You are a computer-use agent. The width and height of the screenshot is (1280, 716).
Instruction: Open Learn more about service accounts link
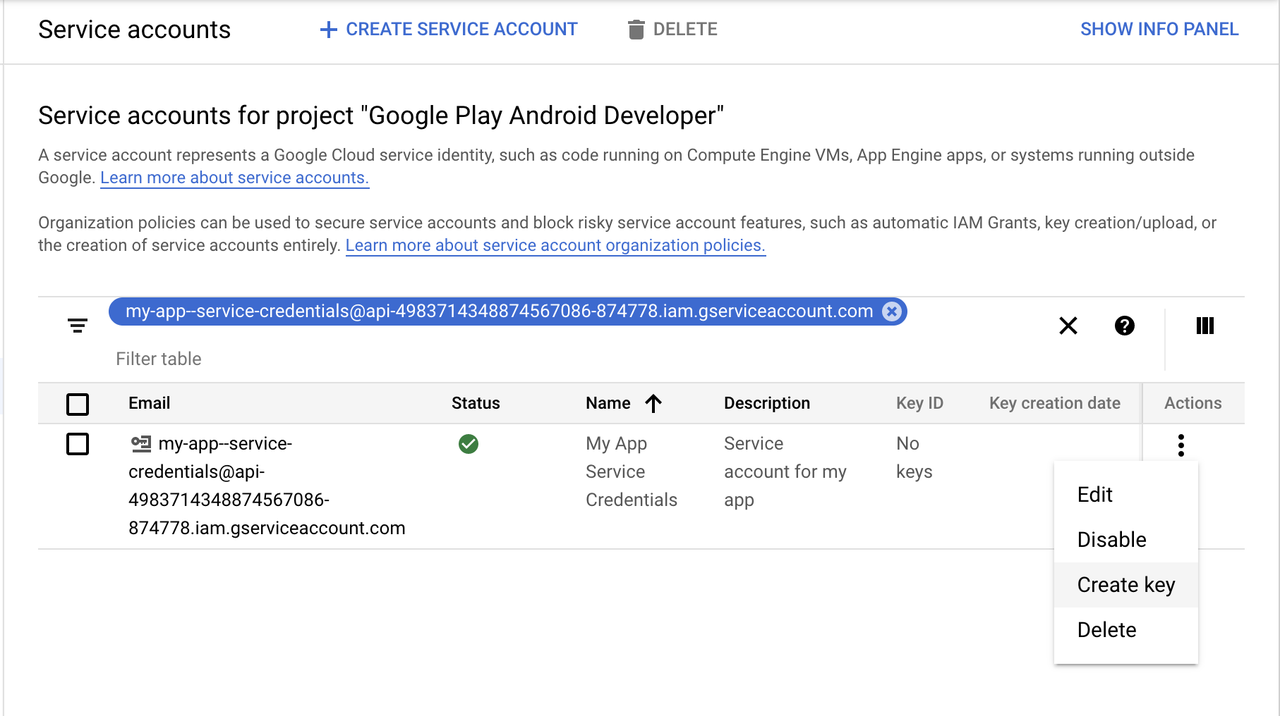[234, 178]
